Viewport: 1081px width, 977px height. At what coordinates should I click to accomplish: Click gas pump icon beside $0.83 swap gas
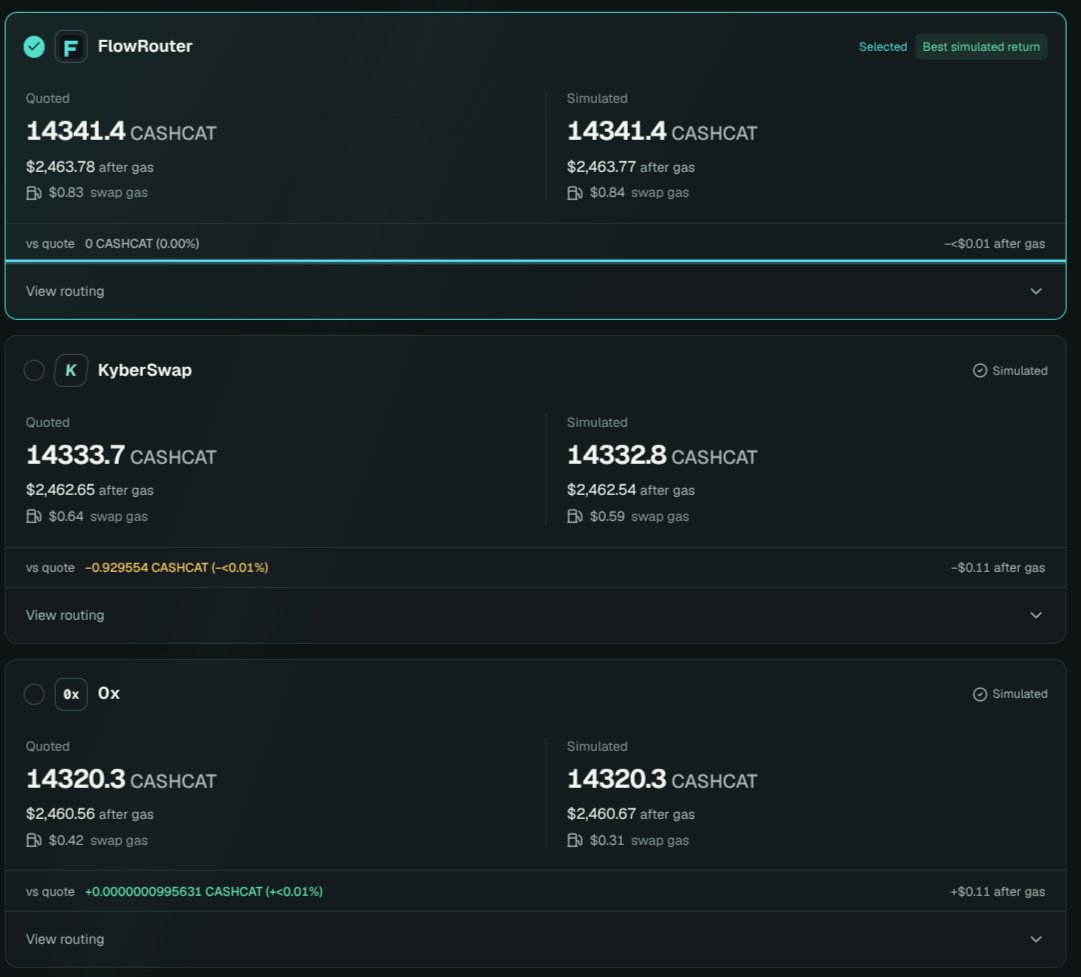pyautogui.click(x=34, y=193)
